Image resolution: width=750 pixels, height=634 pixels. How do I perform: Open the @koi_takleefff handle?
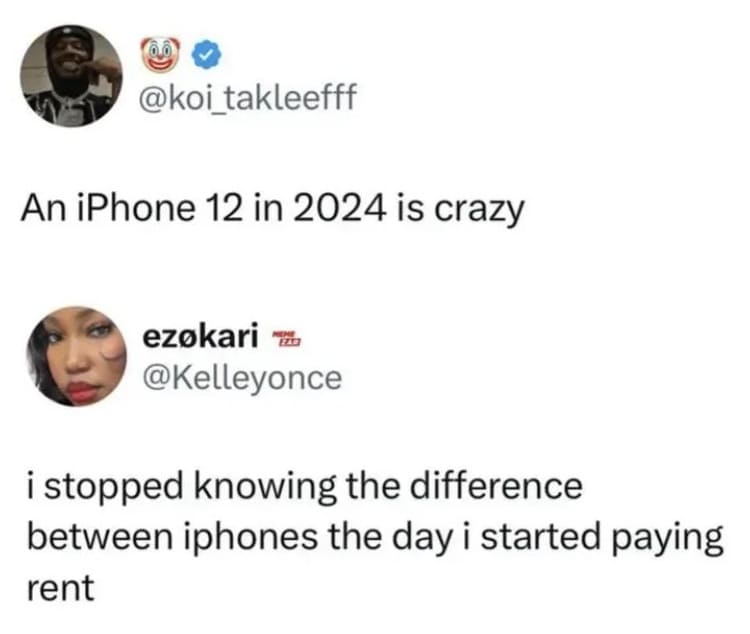coord(248,97)
